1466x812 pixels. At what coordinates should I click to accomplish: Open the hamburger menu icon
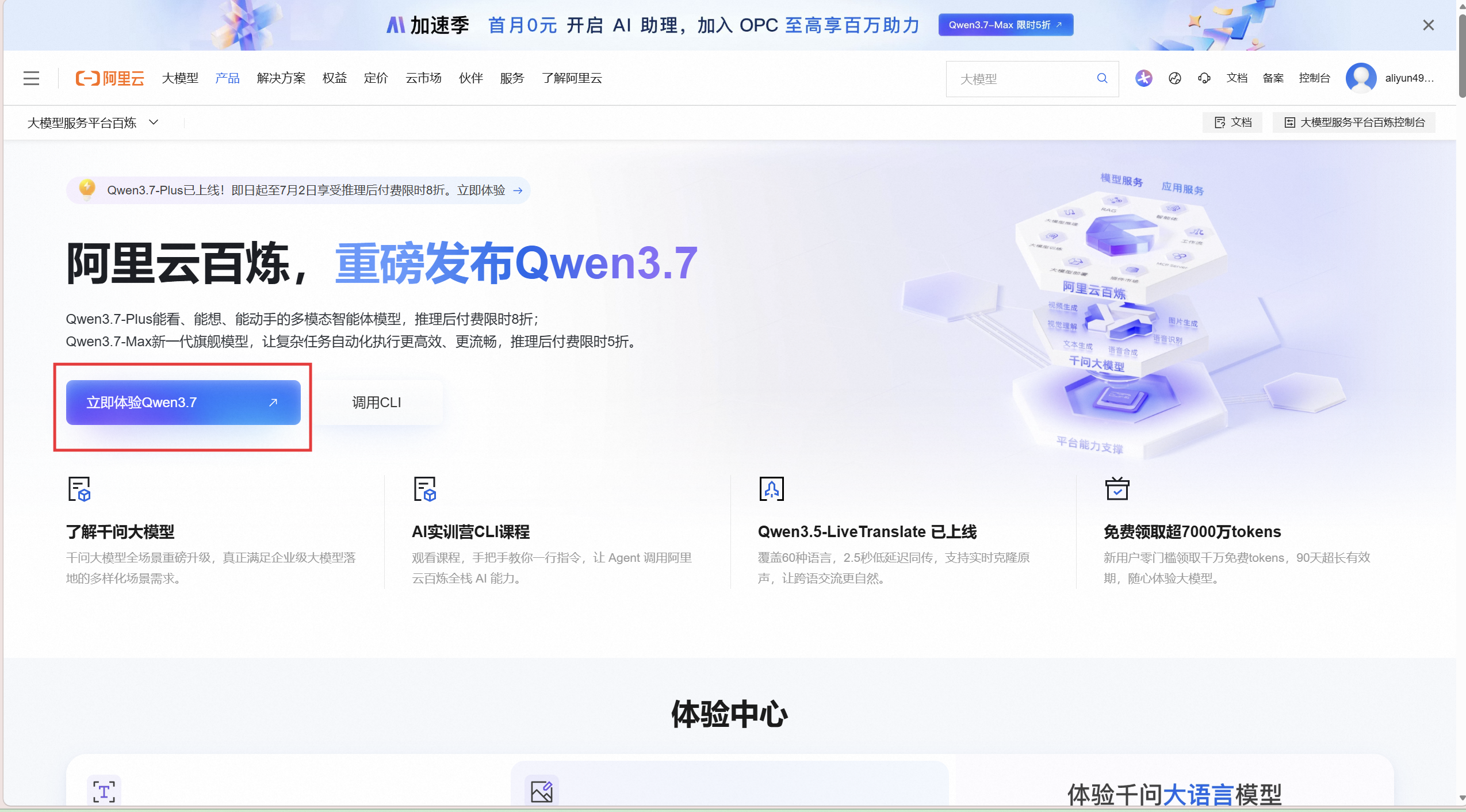tap(31, 78)
